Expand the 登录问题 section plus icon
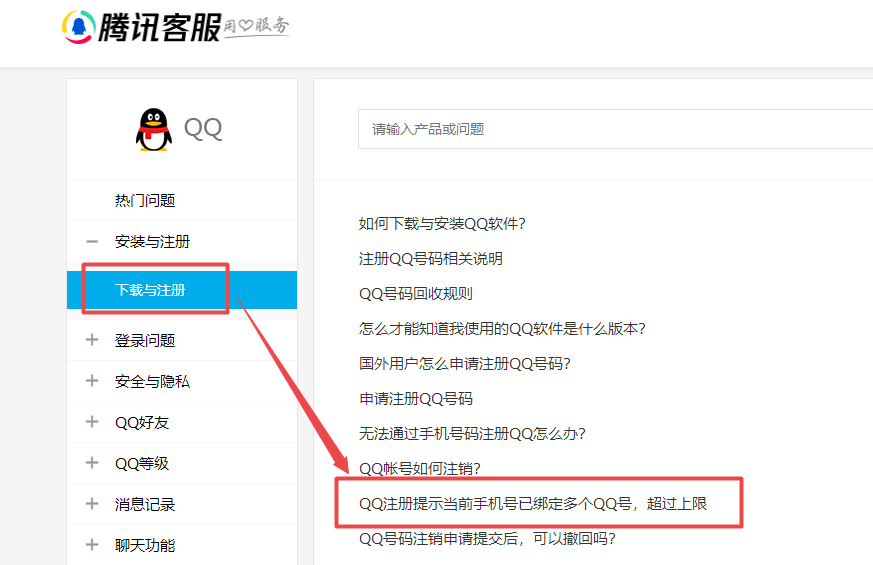This screenshot has height=565, width=873. (x=92, y=340)
